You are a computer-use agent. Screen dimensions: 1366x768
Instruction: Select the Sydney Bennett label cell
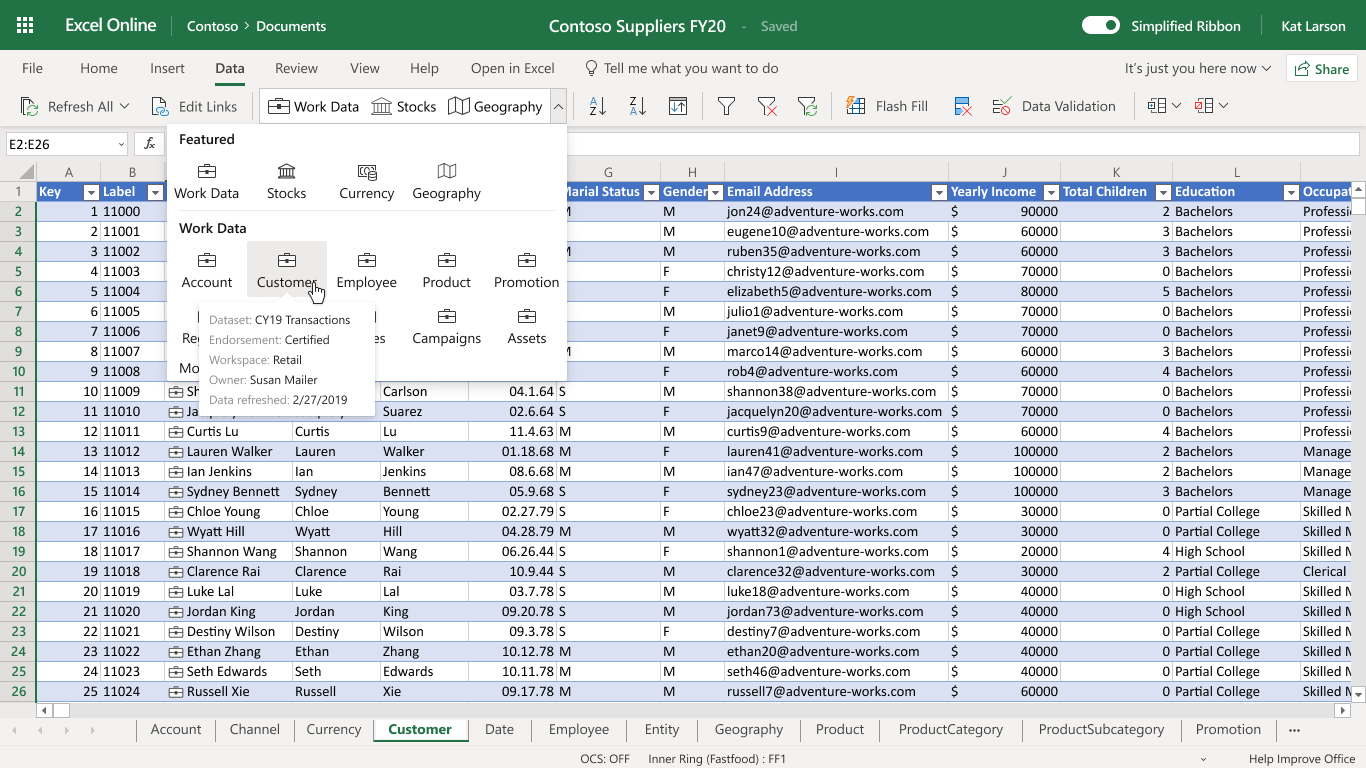(228, 491)
